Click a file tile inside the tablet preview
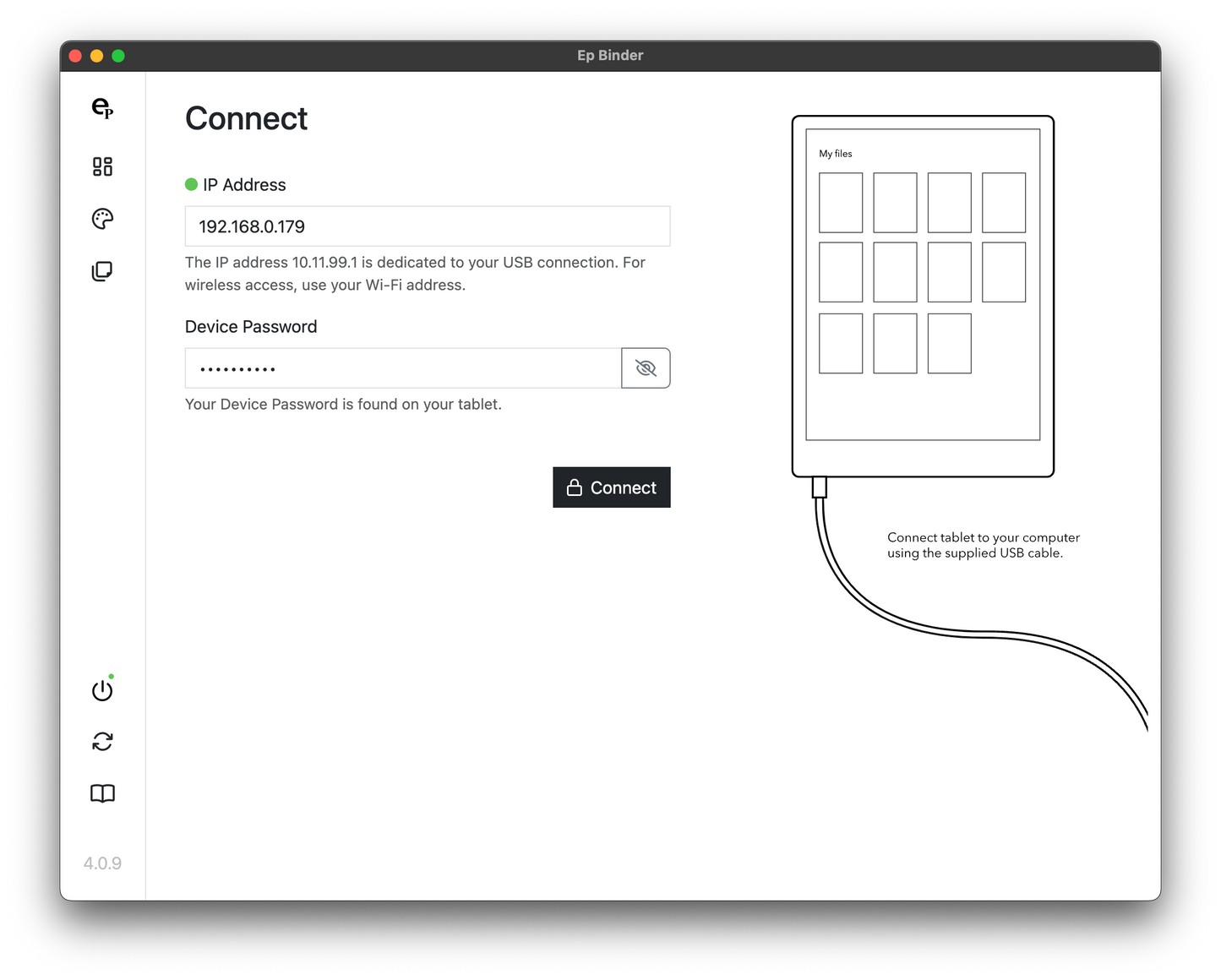Image resolution: width=1221 pixels, height=980 pixels. 840,202
